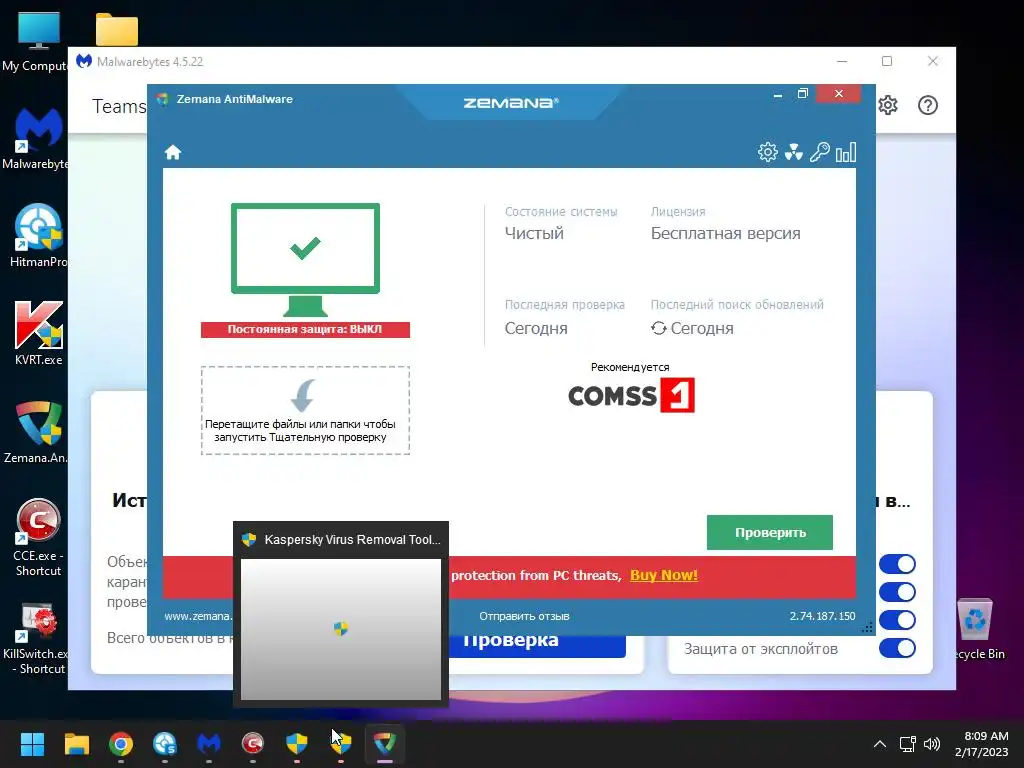Open My Computer desktop icon
The height and width of the screenshot is (768, 1024).
pos(36,41)
